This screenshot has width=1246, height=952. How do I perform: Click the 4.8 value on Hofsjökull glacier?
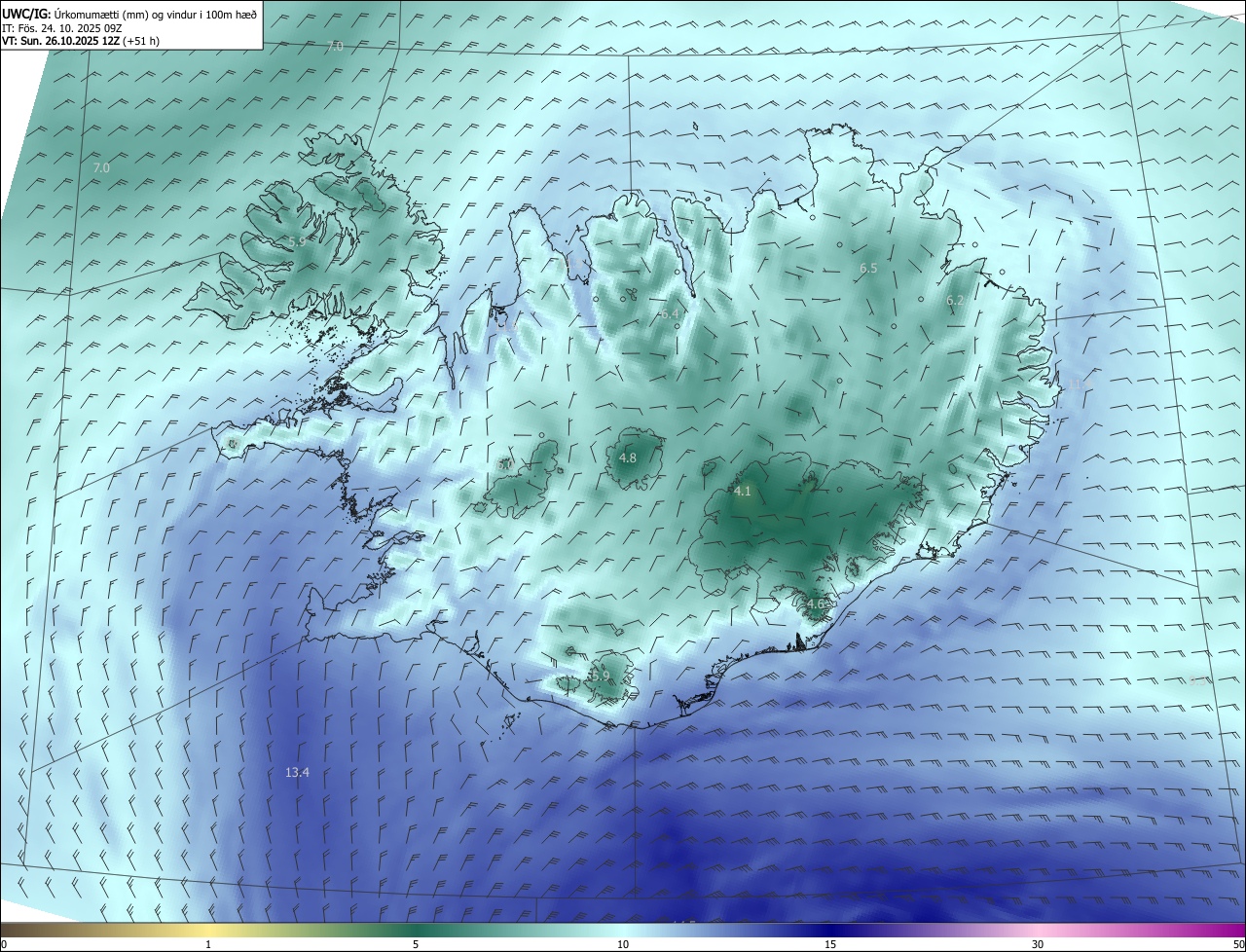(628, 458)
